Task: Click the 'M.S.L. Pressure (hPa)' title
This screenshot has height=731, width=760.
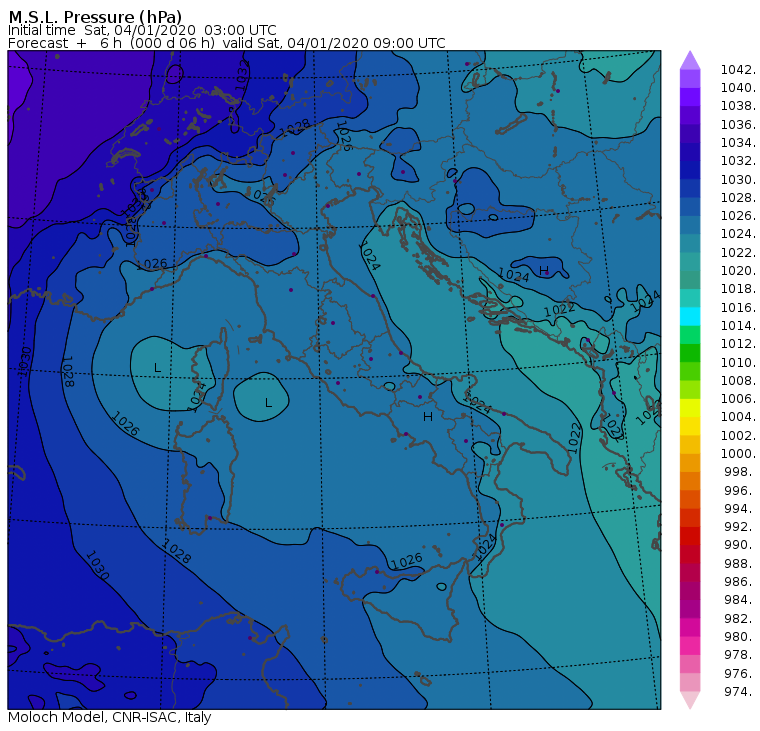Action: pyautogui.click(x=95, y=17)
